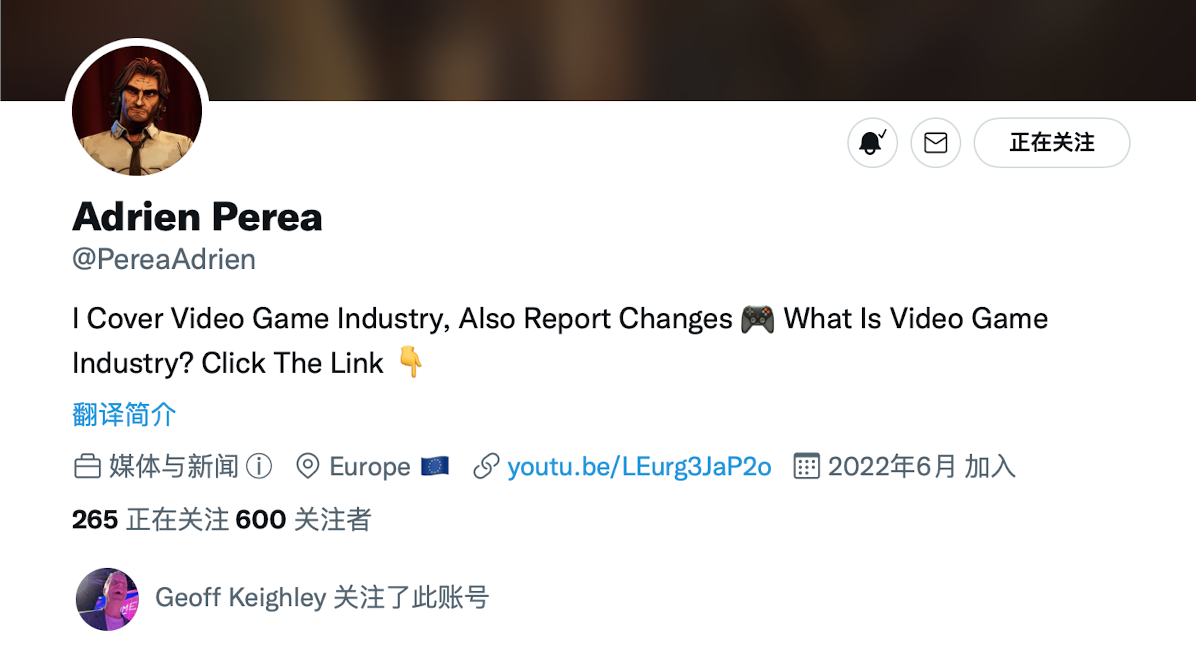1196x652 pixels.
Task: Click the calendar join date icon
Action: [806, 466]
